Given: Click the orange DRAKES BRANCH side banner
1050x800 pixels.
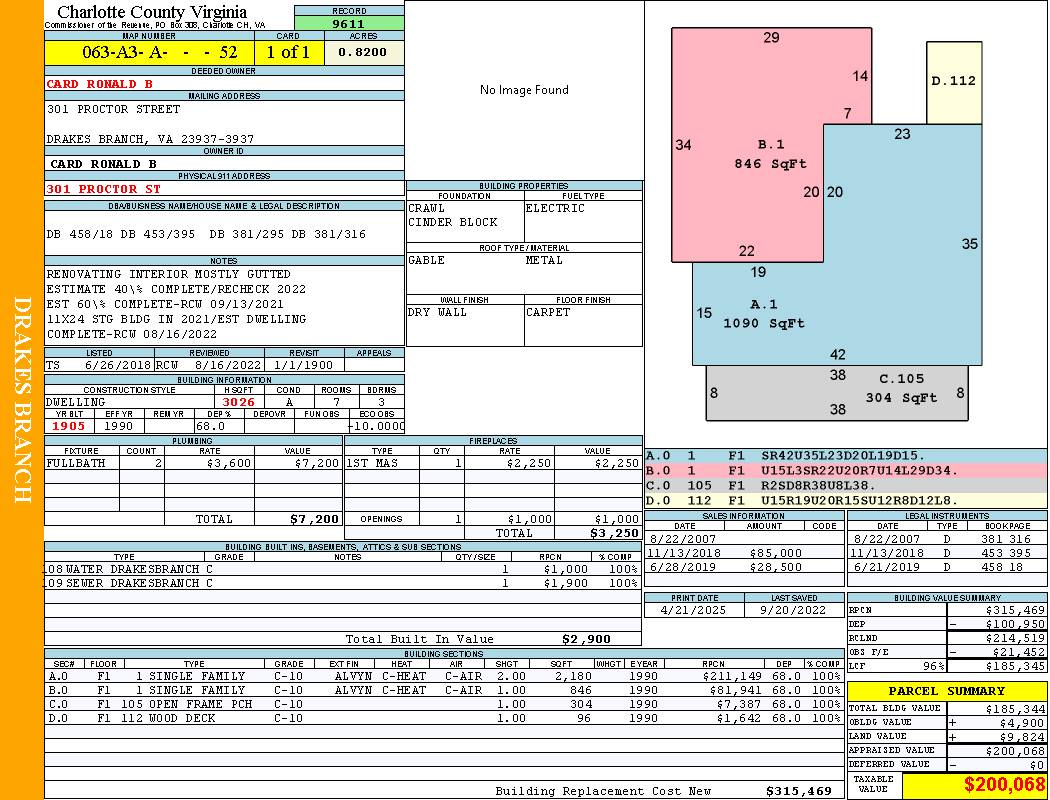Looking at the screenshot, I should coord(22,400).
